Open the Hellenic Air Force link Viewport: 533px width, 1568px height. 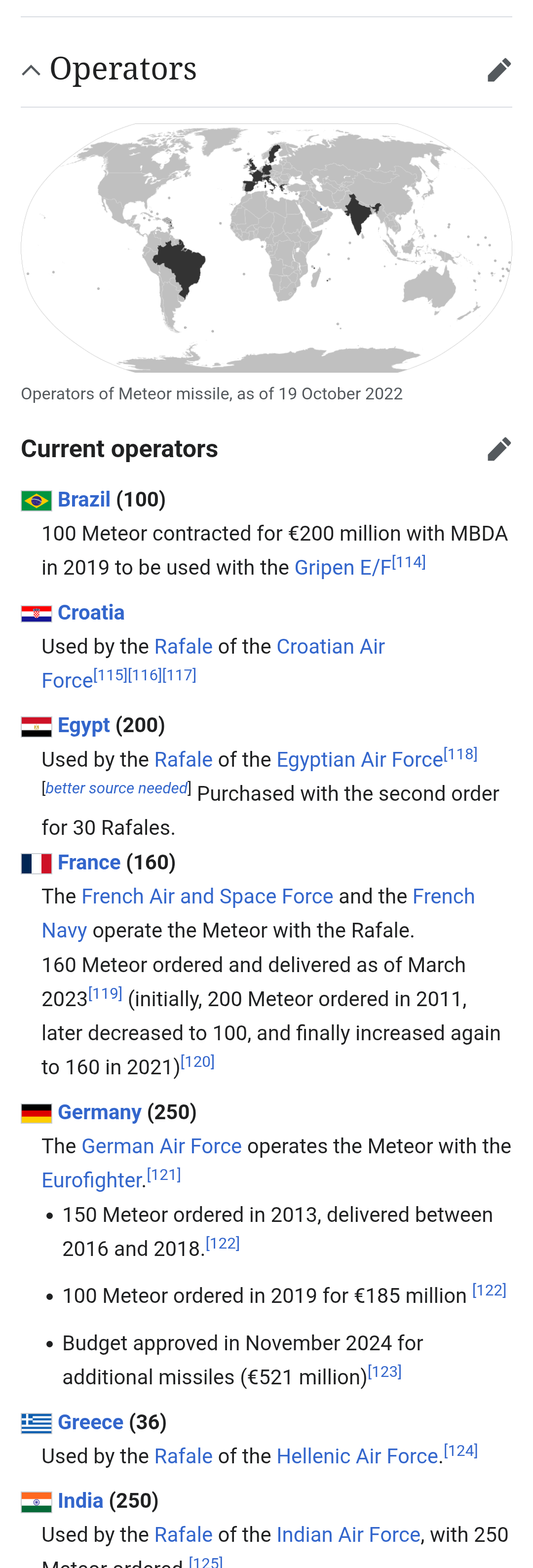(x=357, y=1456)
